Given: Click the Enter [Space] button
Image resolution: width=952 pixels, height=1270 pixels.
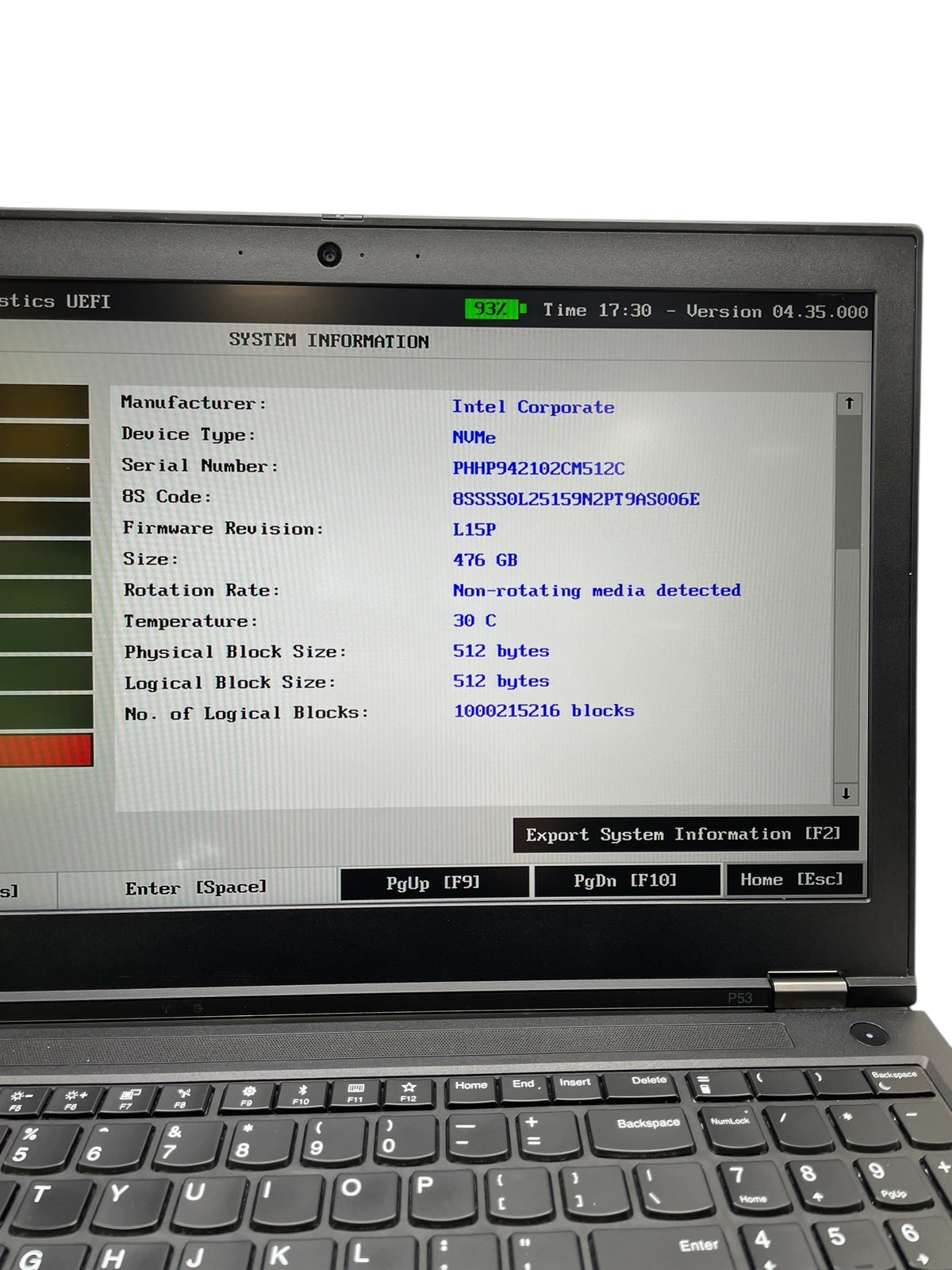Looking at the screenshot, I should pyautogui.click(x=197, y=887).
